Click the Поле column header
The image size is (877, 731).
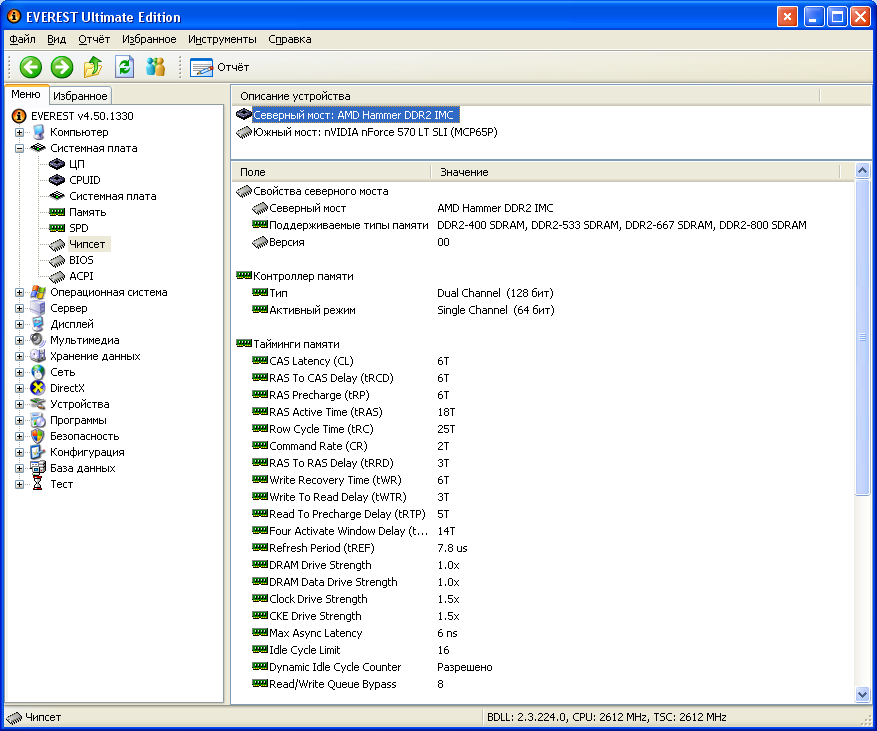331,172
